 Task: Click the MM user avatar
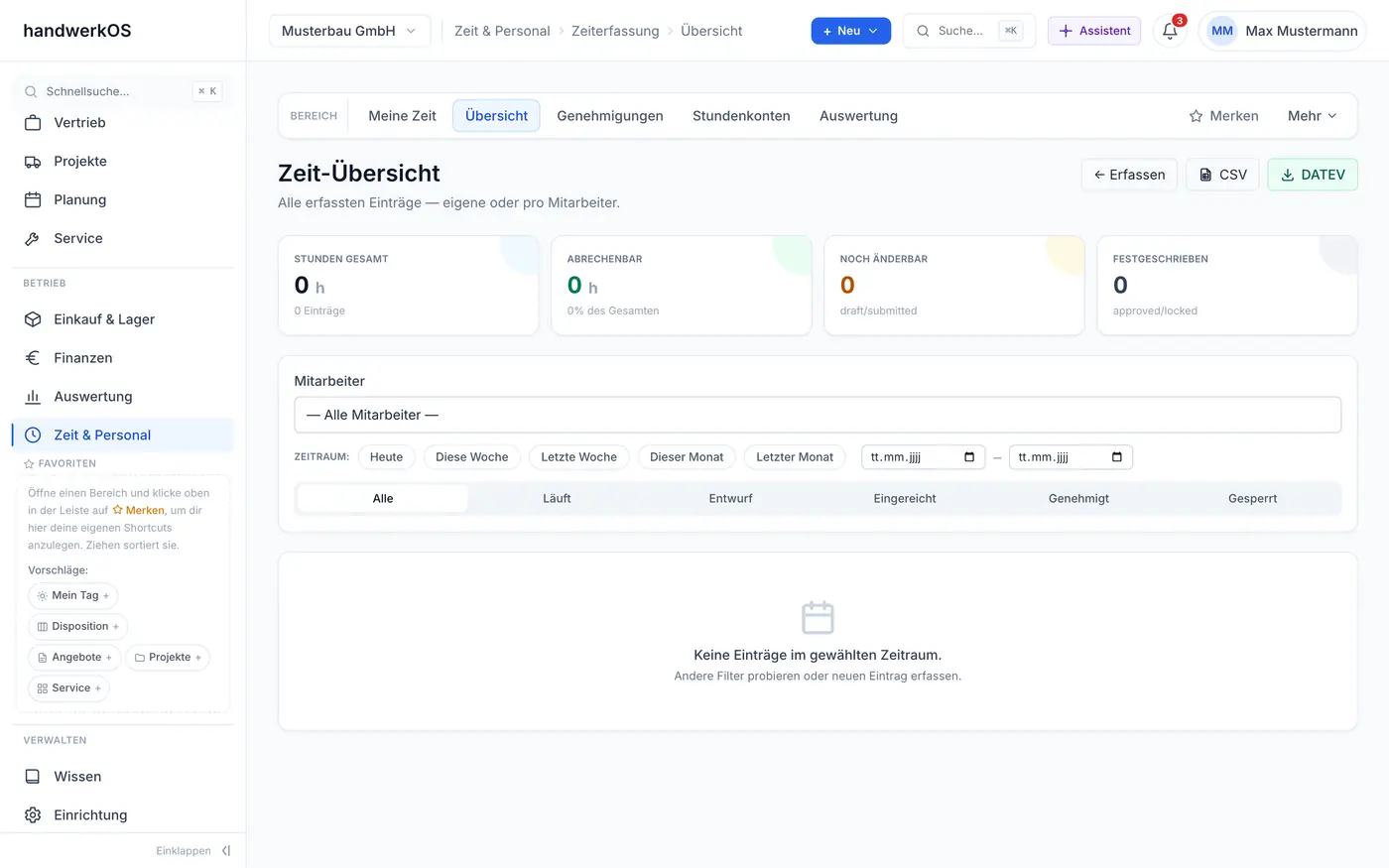point(1222,31)
